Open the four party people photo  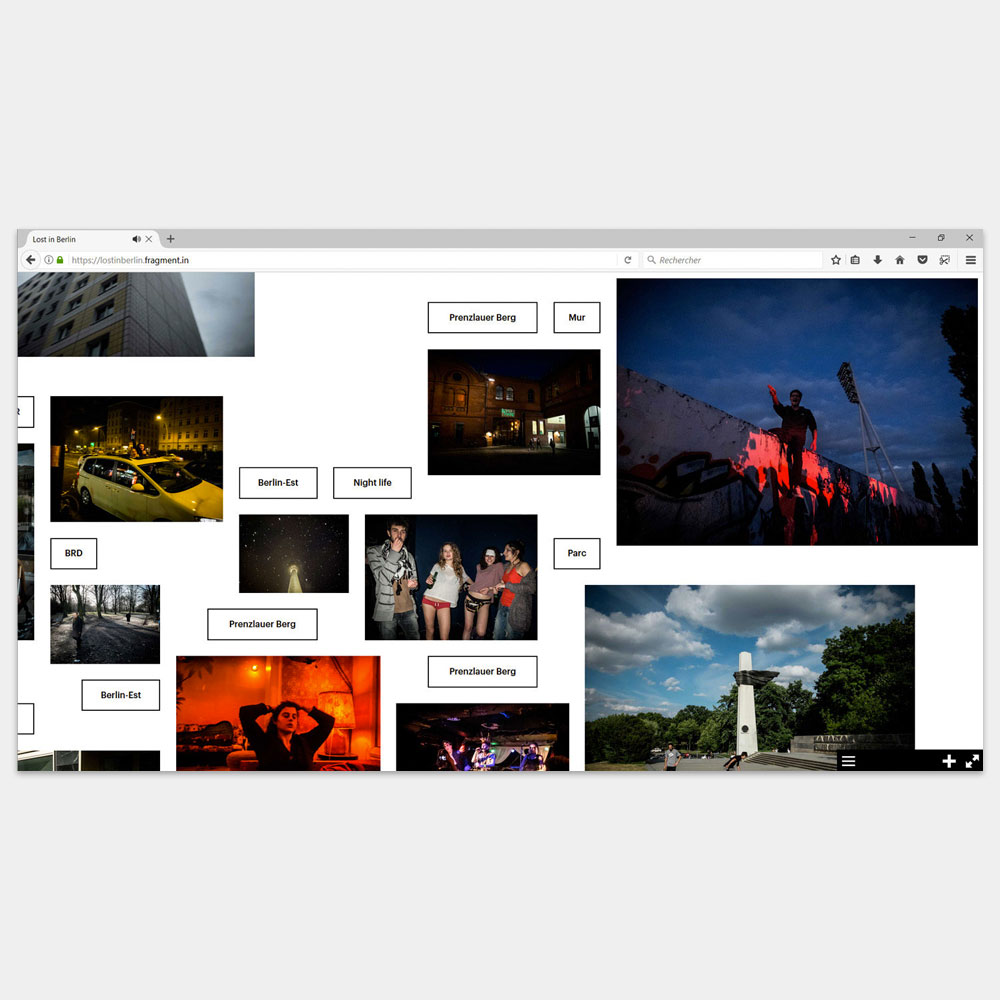pyautogui.click(x=451, y=577)
